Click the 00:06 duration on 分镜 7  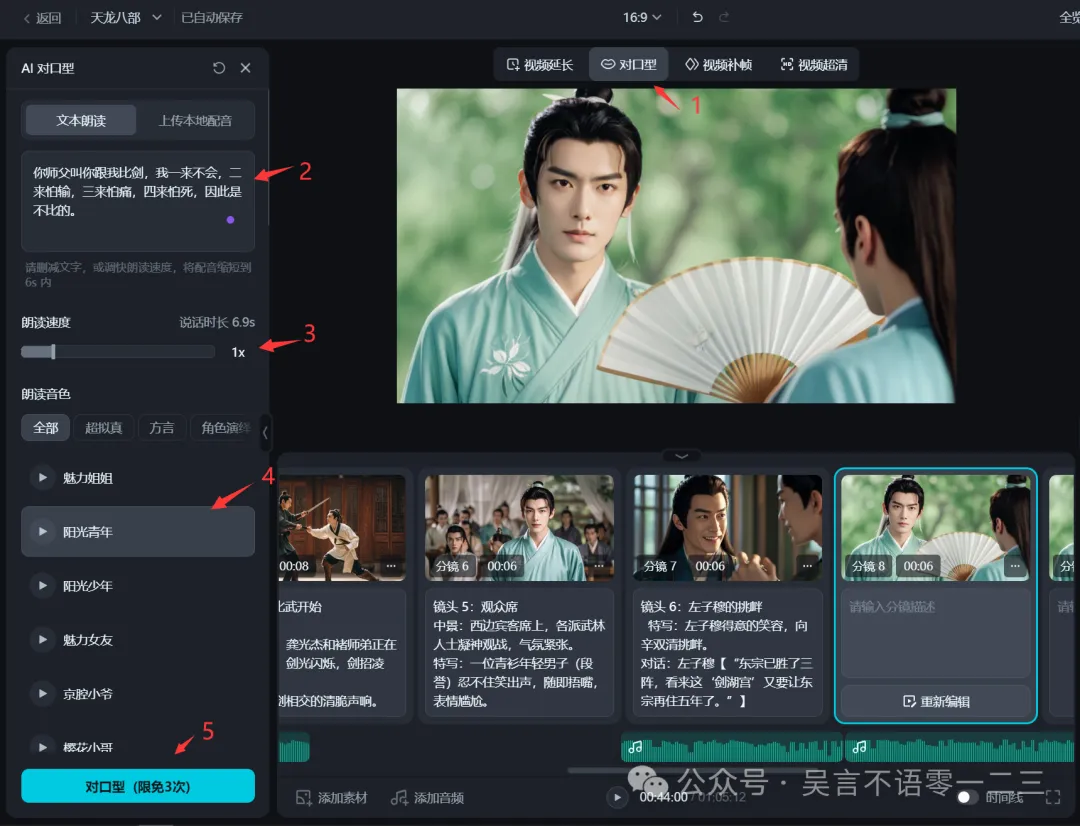click(x=710, y=566)
